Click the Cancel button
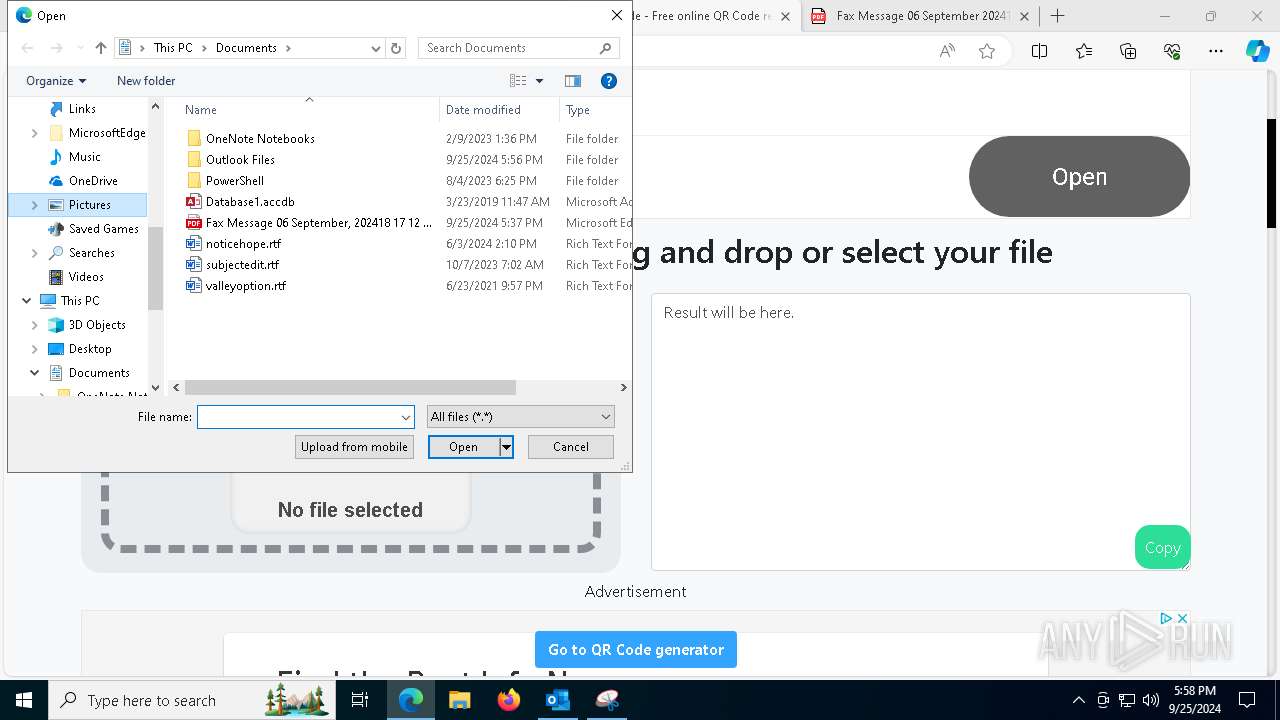The width and height of the screenshot is (1280, 720). tap(571, 447)
